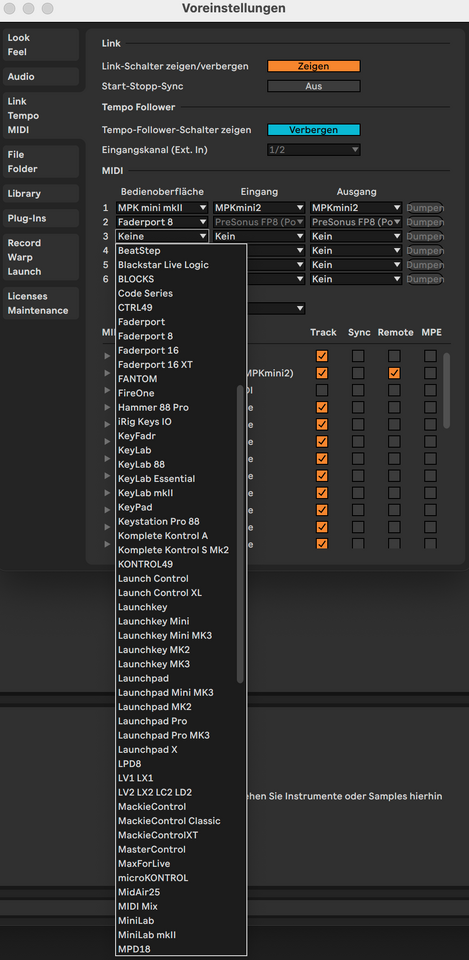Enable Sync checkbox in the MPKmini2 row
Viewport: 469px width, 960px height.
(358, 373)
